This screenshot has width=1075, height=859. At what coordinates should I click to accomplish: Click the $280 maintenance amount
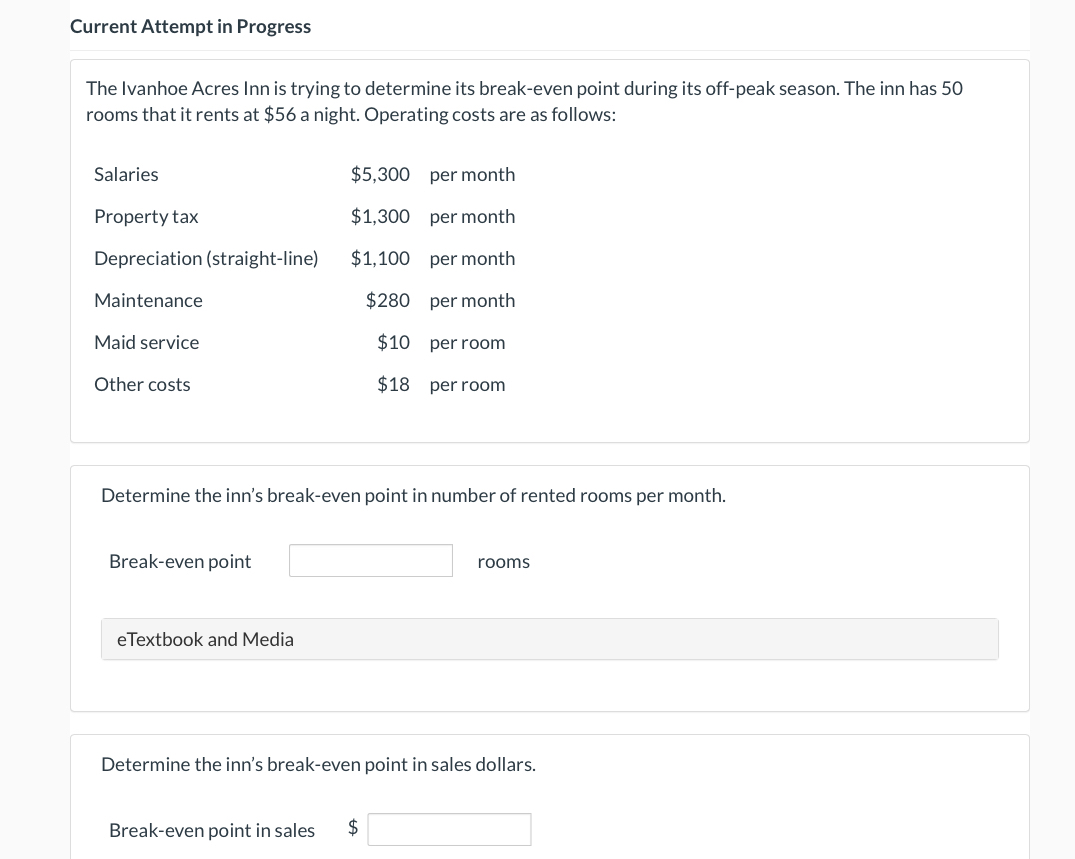[387, 300]
